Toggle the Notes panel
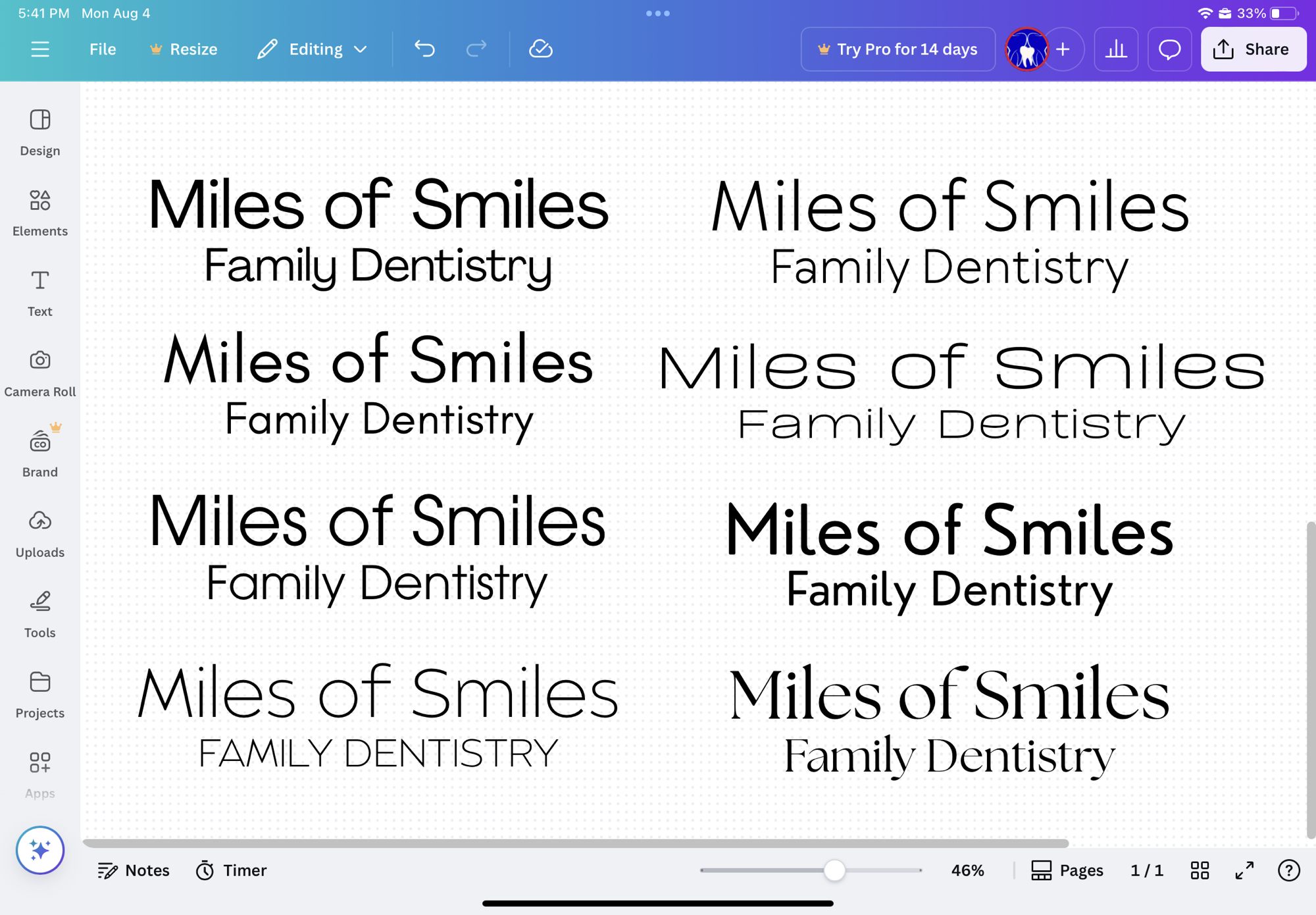1316x915 pixels. pos(134,870)
